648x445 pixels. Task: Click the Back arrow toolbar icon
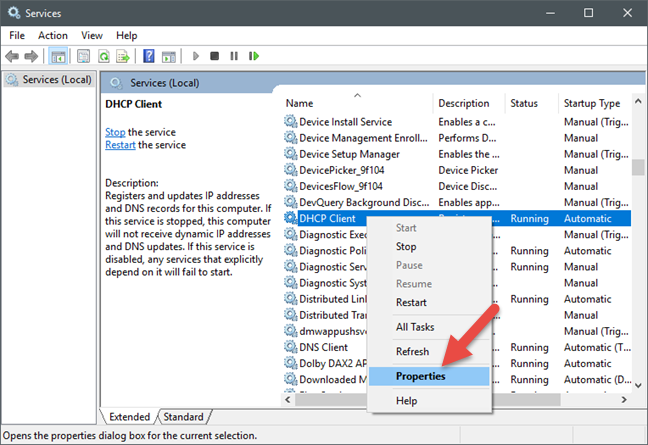click(12, 56)
